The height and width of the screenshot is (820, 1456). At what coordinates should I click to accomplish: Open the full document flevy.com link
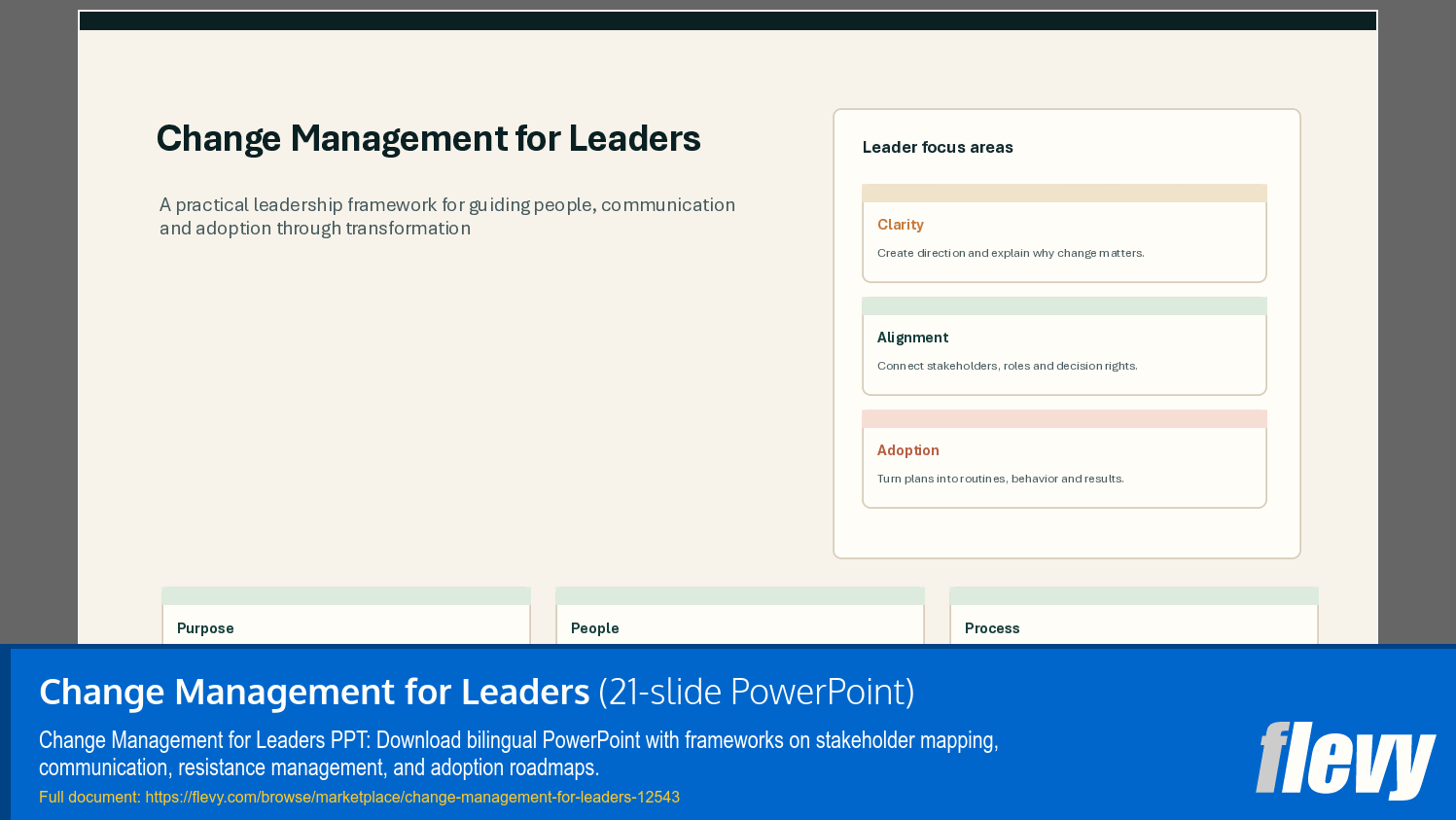tap(412, 797)
